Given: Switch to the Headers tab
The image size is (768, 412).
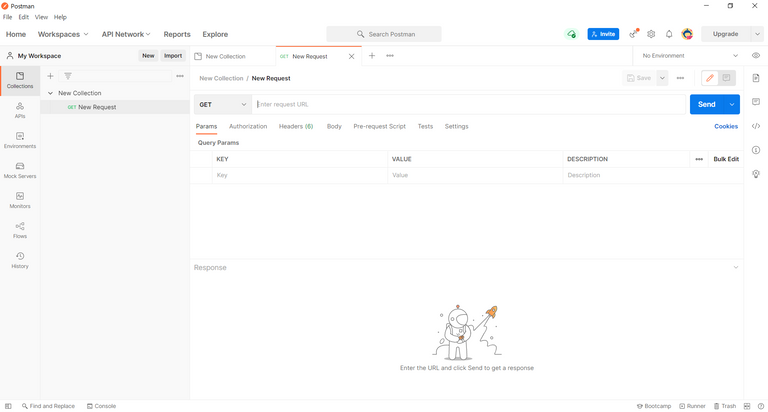Looking at the screenshot, I should pyautogui.click(x=296, y=126).
